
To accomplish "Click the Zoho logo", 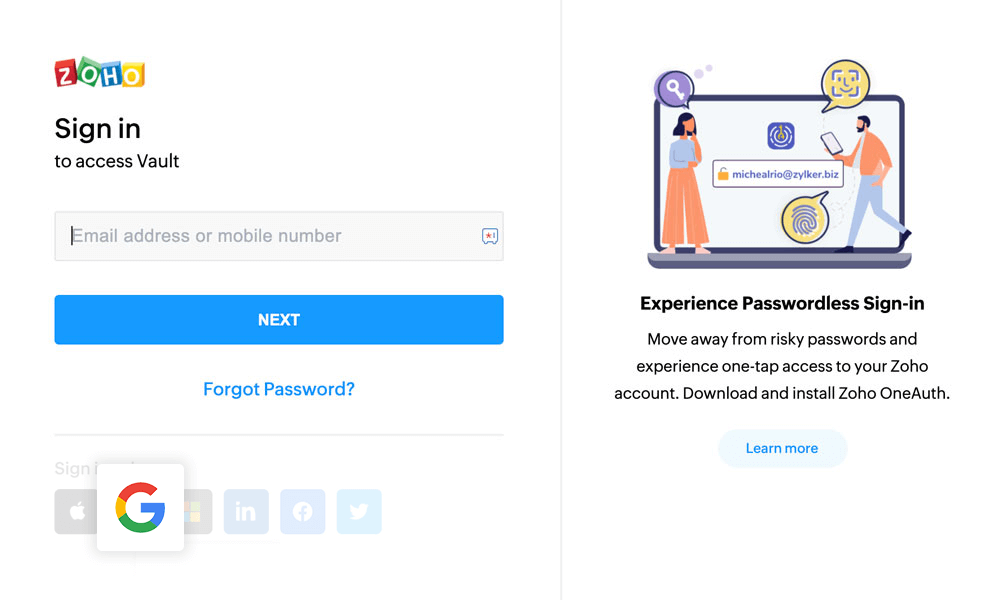I will [99, 74].
